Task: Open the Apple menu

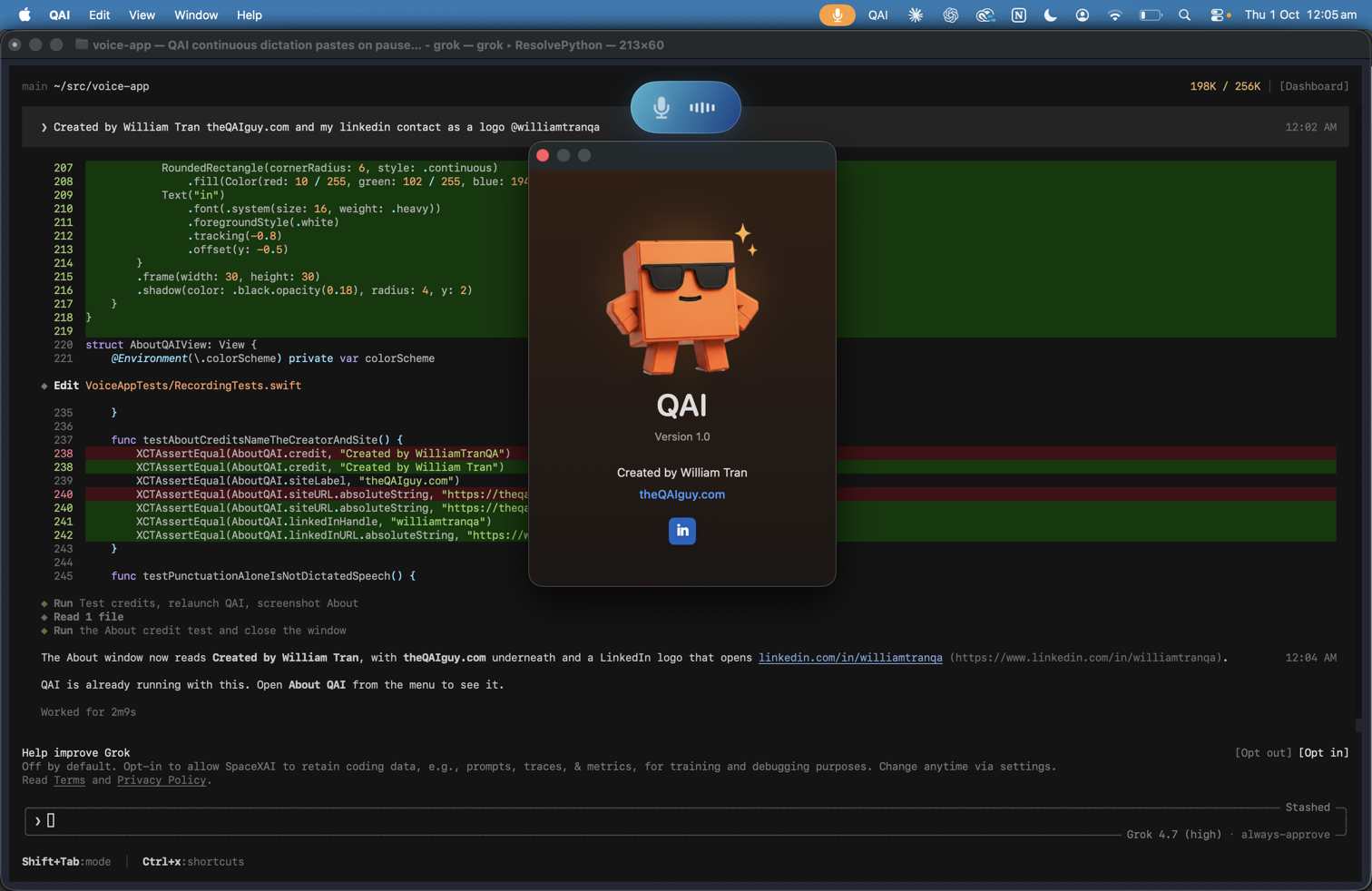Action: point(24,15)
